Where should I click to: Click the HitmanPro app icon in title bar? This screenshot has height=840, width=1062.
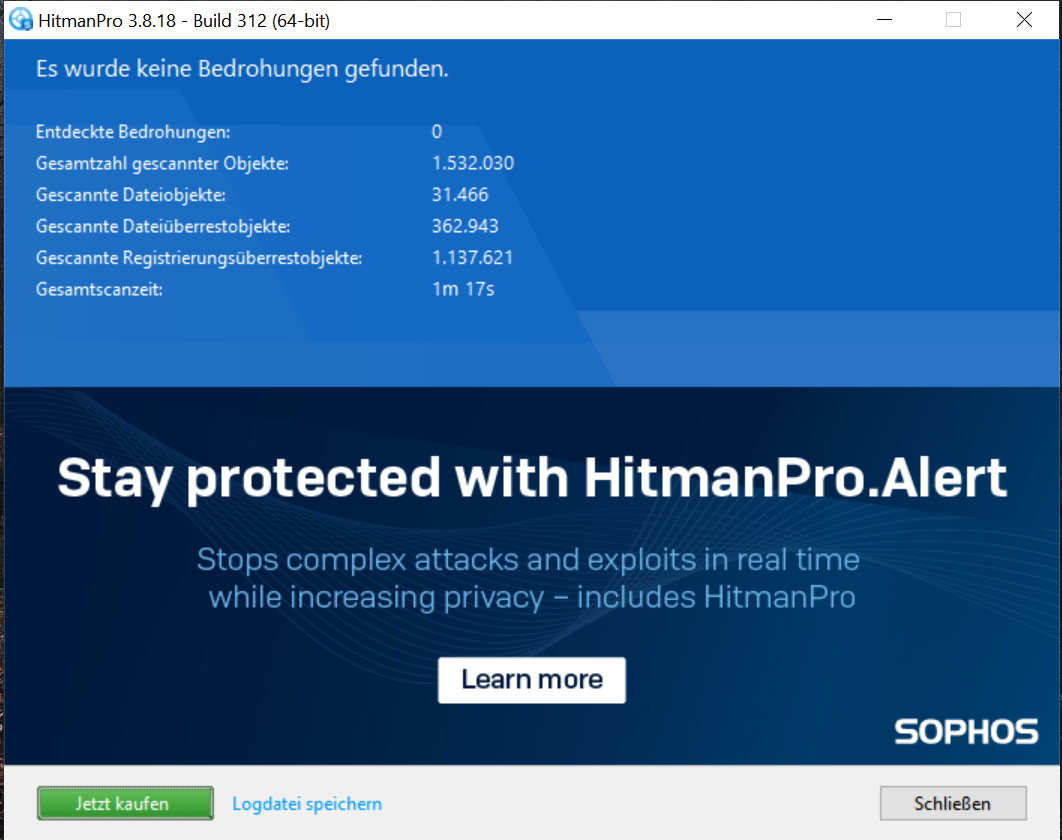point(20,20)
